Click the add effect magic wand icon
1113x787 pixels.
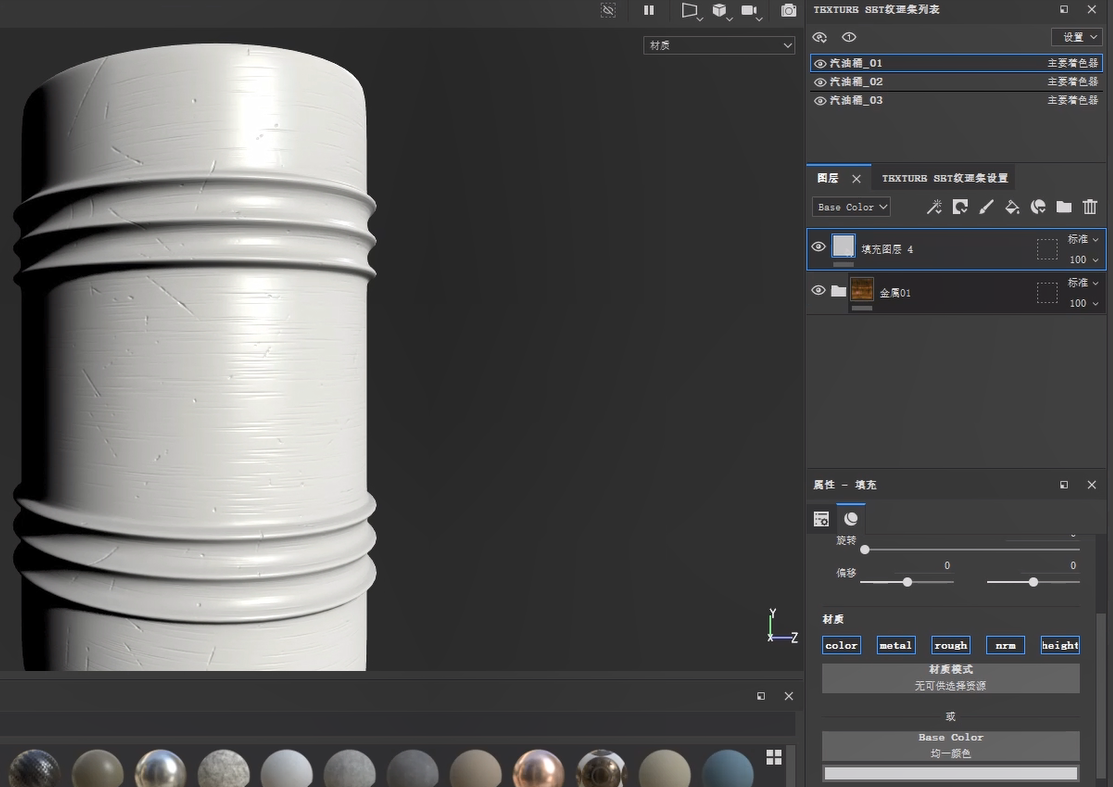pyautogui.click(x=934, y=207)
